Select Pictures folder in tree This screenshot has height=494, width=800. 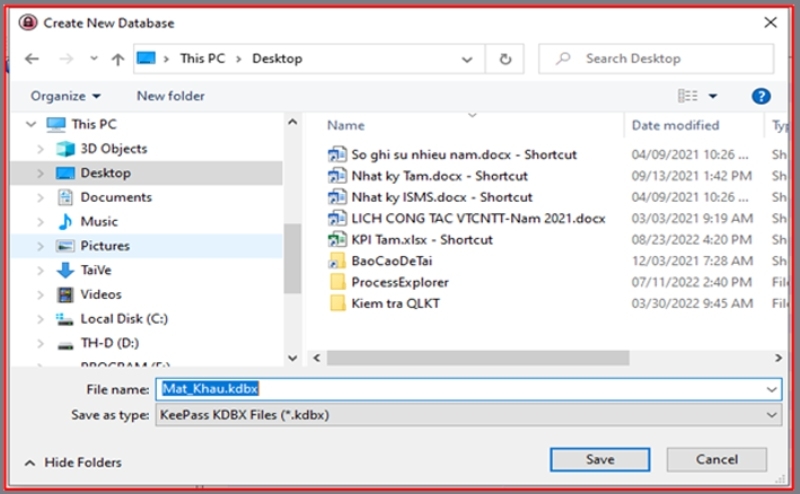[x=105, y=246]
